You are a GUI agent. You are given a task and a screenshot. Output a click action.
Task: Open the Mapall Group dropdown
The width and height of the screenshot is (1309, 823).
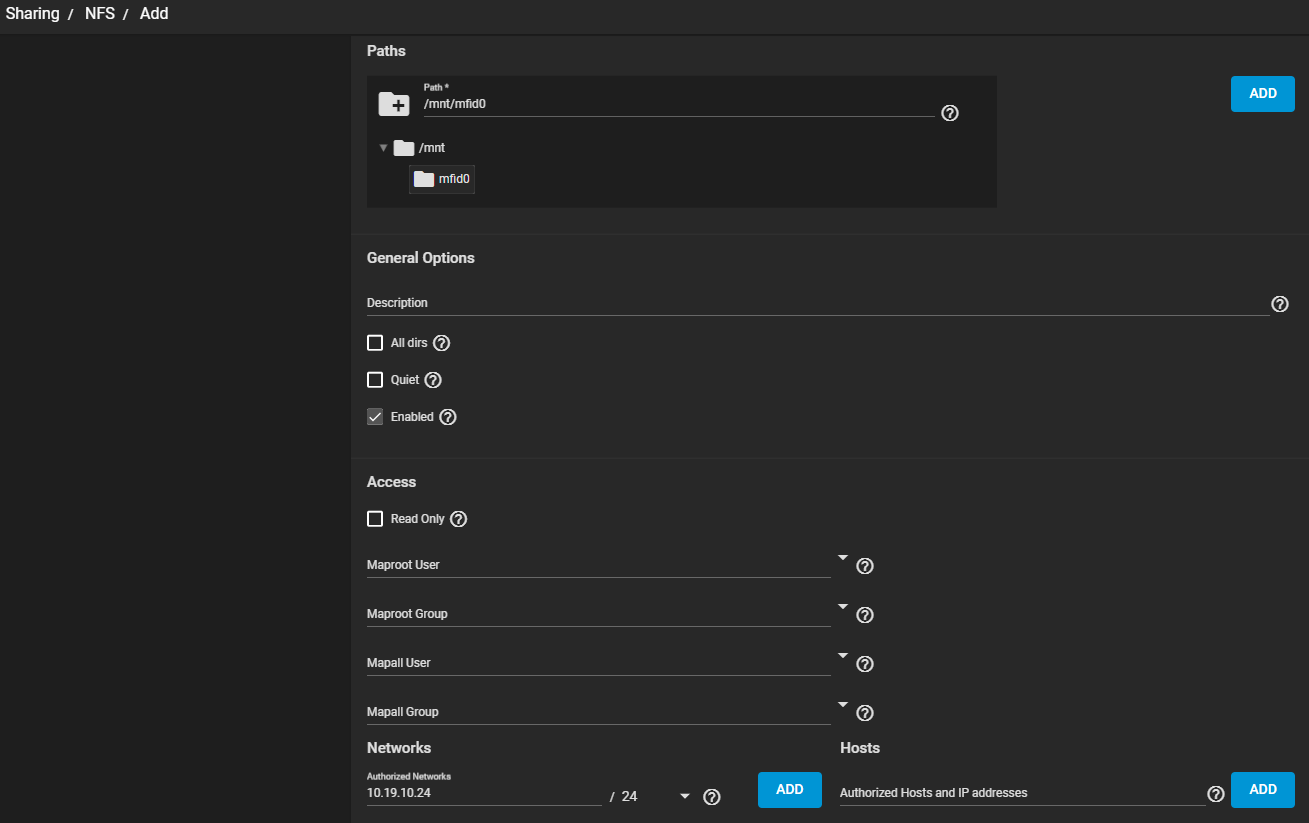tap(843, 705)
